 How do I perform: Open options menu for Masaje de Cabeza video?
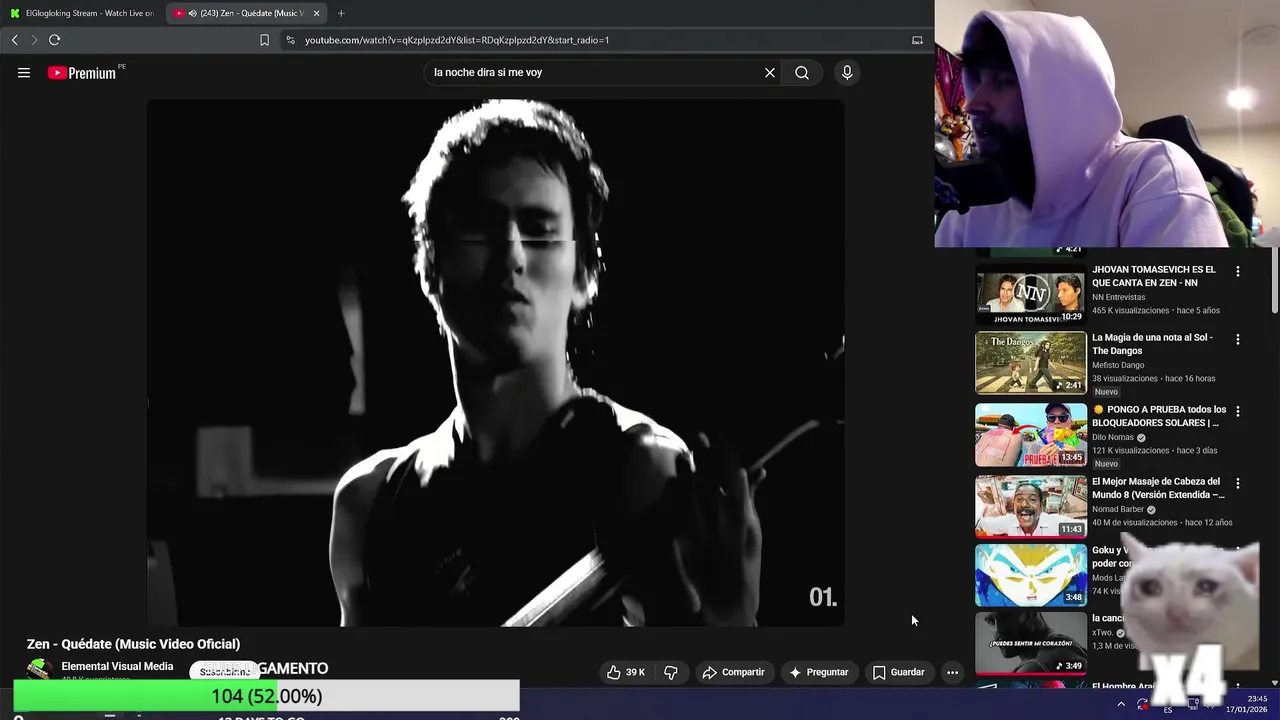(x=1238, y=483)
